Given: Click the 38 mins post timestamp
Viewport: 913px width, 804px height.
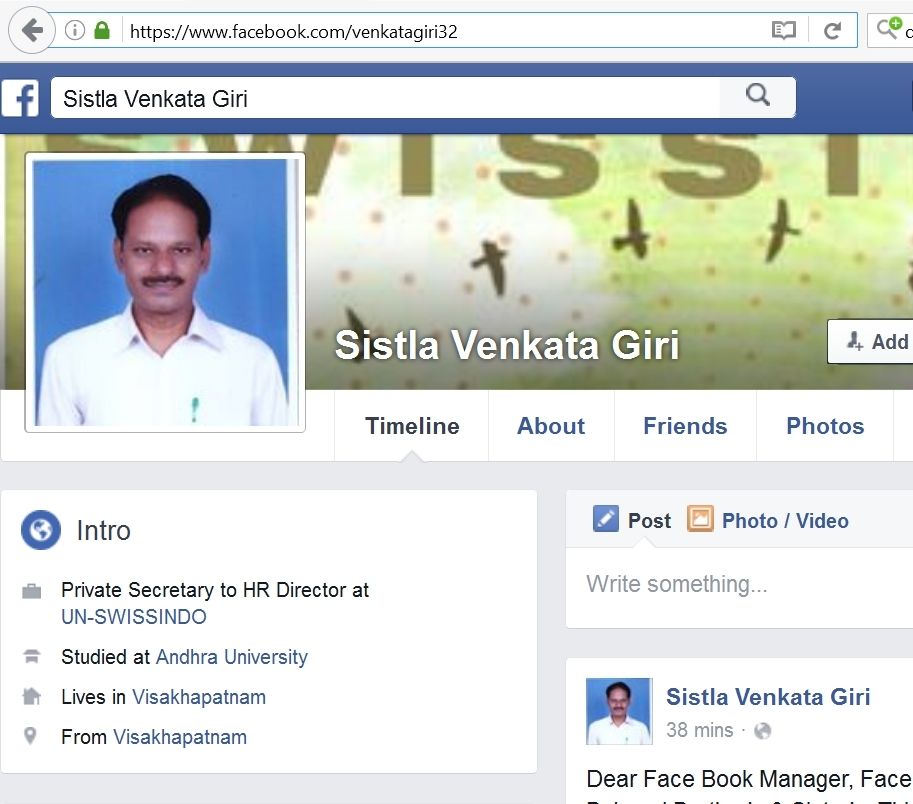Looking at the screenshot, I should (x=699, y=730).
